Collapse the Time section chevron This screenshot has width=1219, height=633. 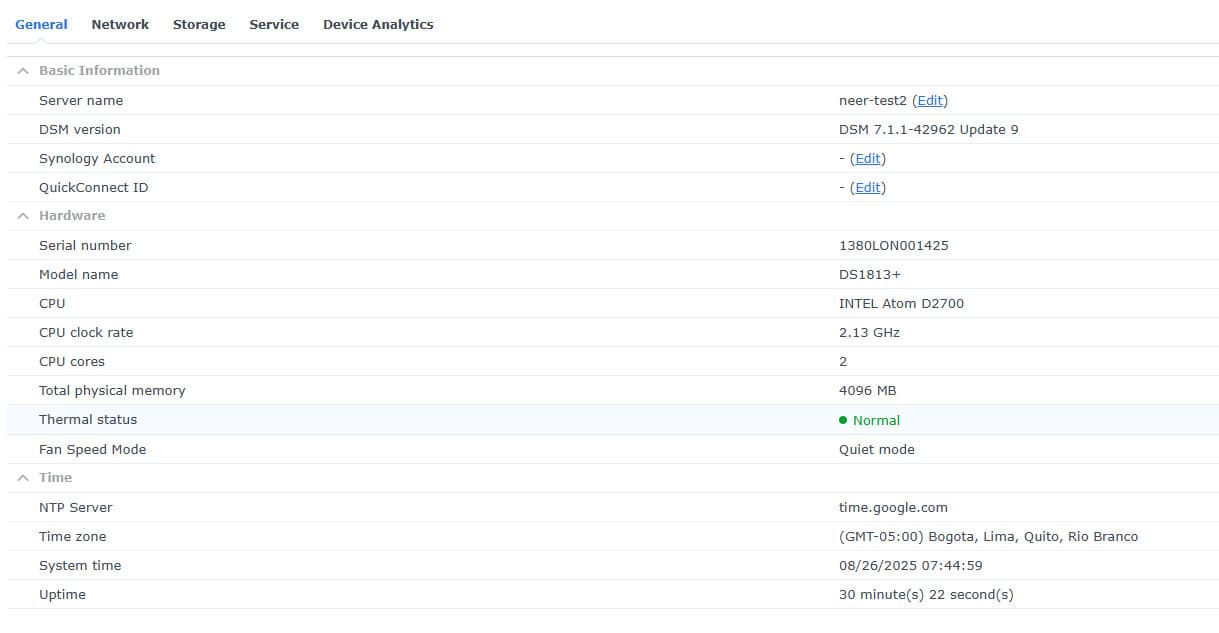[x=23, y=478]
